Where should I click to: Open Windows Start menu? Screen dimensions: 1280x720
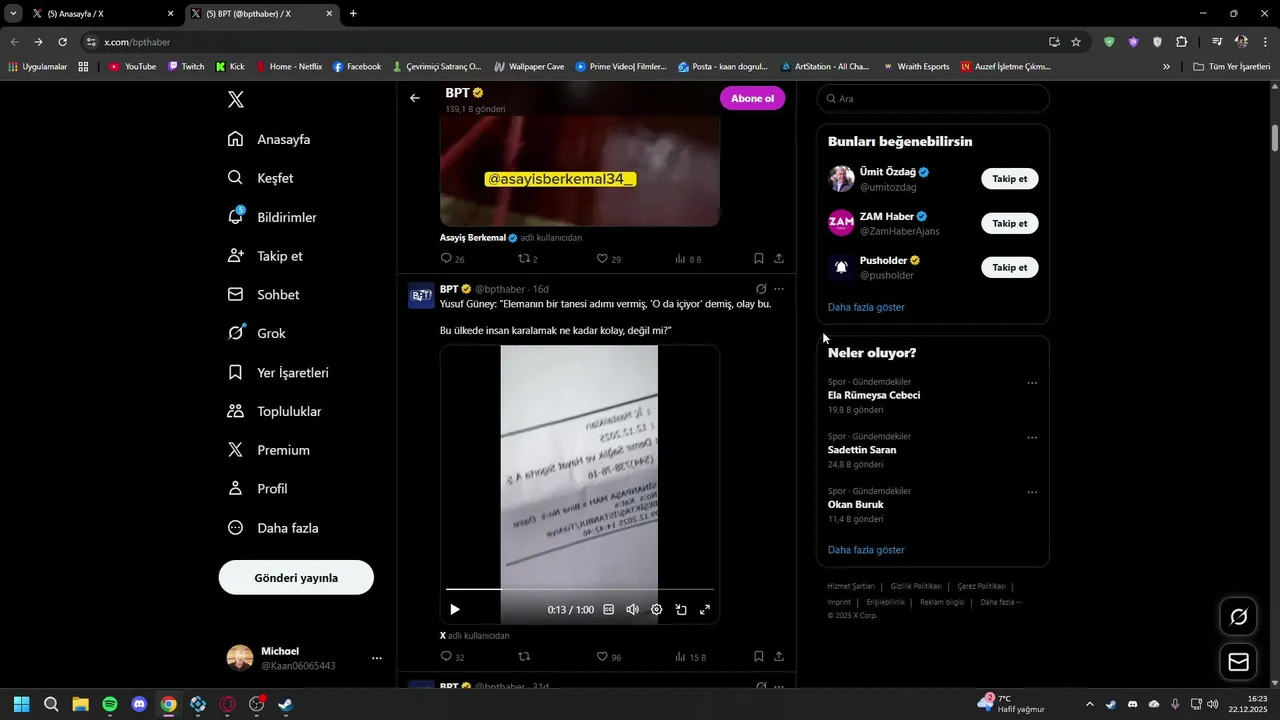[x=22, y=704]
